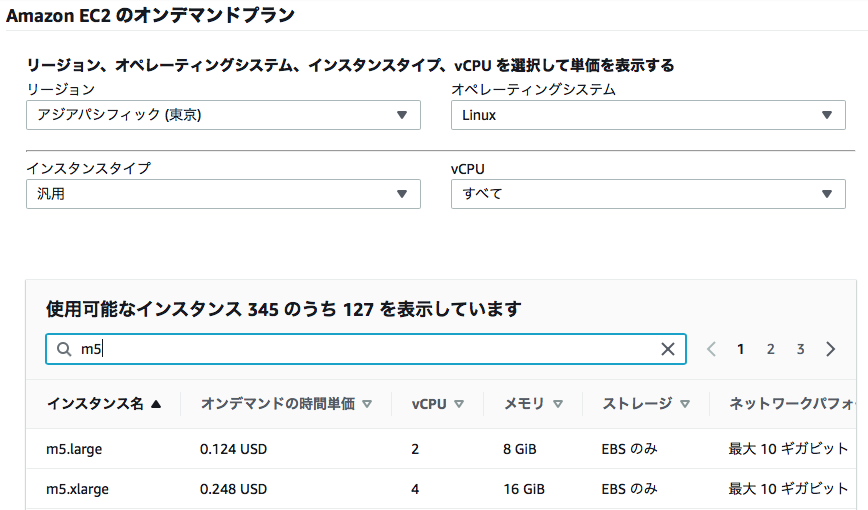Sort by on-demand hourly price triangle

366,404
